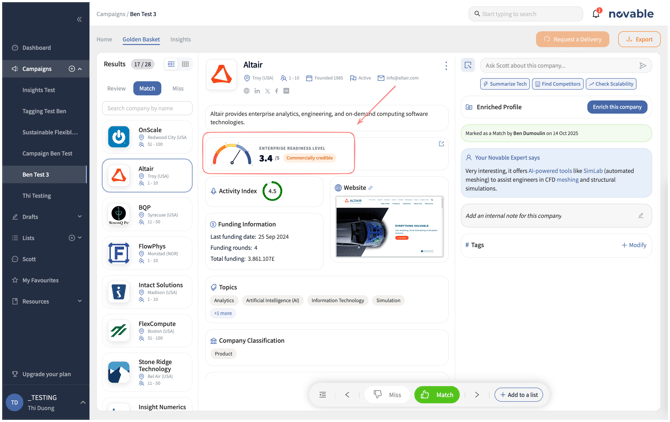Switch to the Golden Basket tab
This screenshot has width=670, height=422.
coord(141,39)
